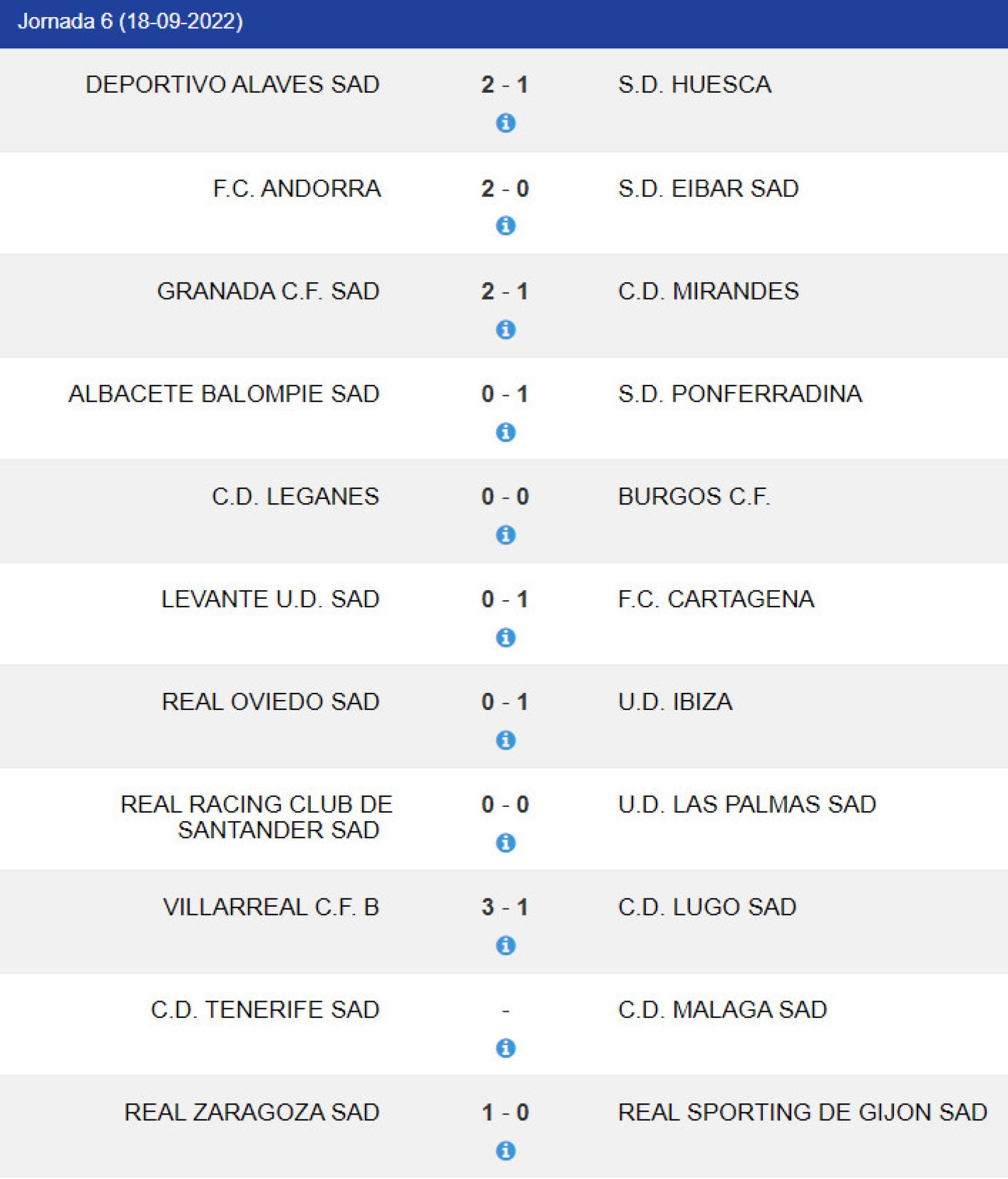Show info for Villarreal B vs Lugo
This screenshot has height=1179, width=1008.
[x=505, y=946]
